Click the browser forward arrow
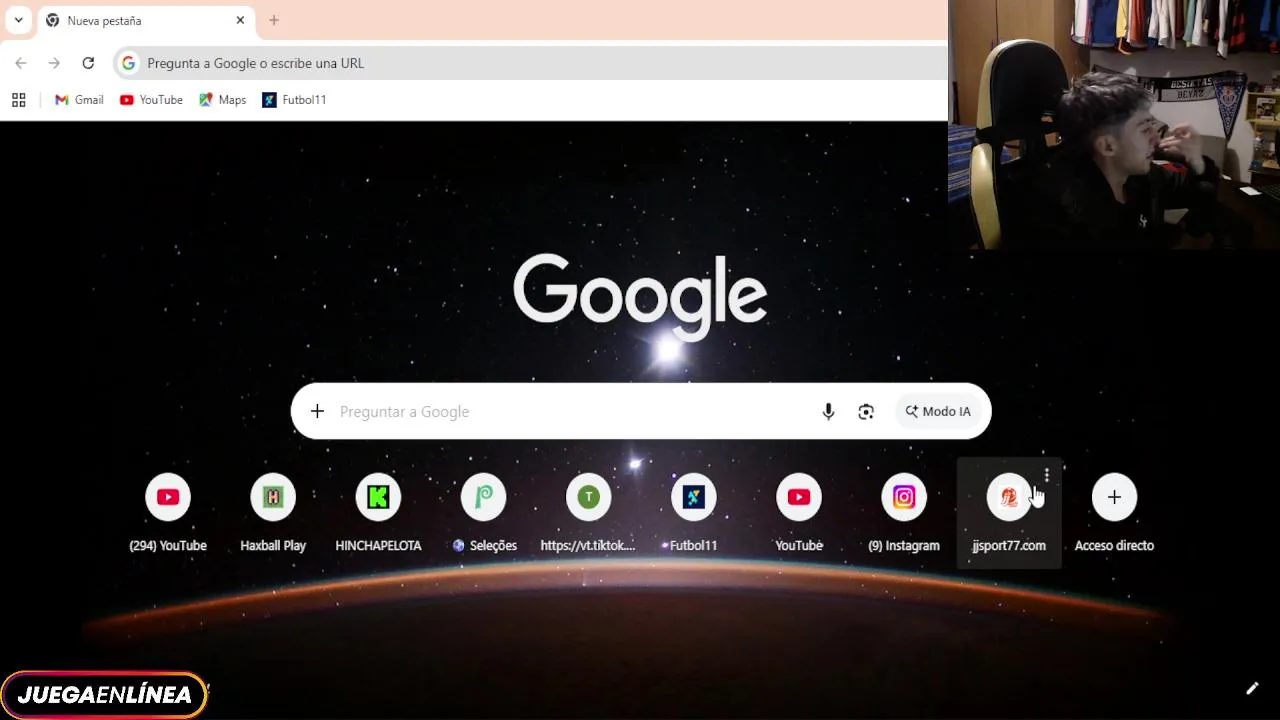Viewport: 1280px width, 720px height. click(x=54, y=63)
